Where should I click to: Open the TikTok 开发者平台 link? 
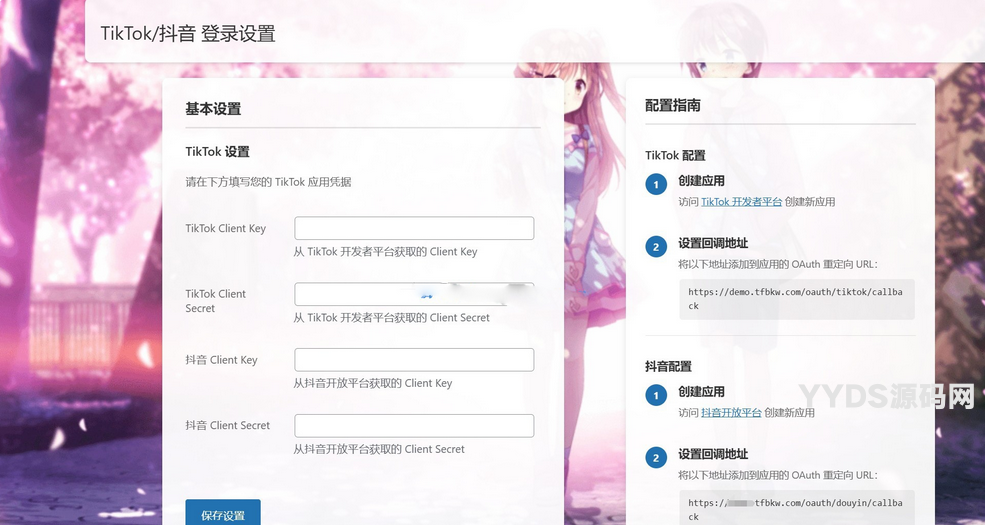click(741, 202)
